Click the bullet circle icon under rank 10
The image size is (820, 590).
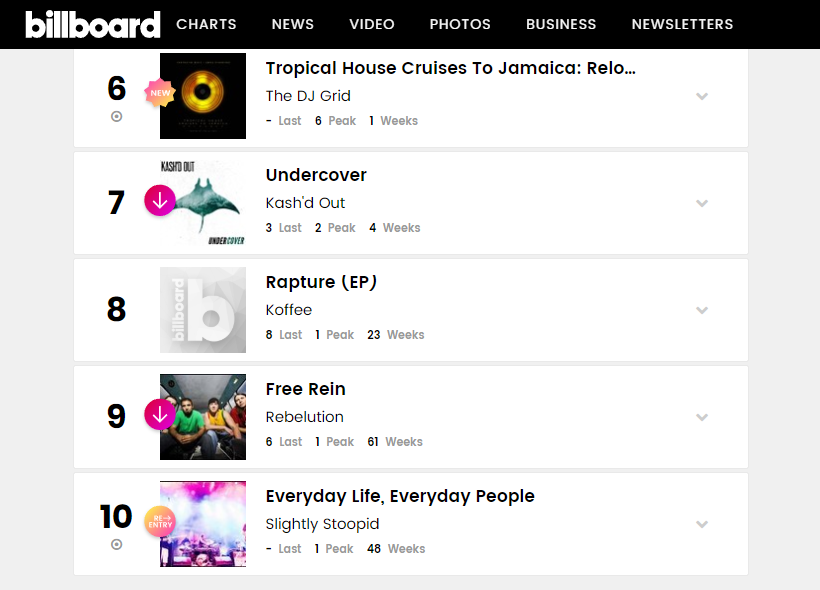pos(117,544)
